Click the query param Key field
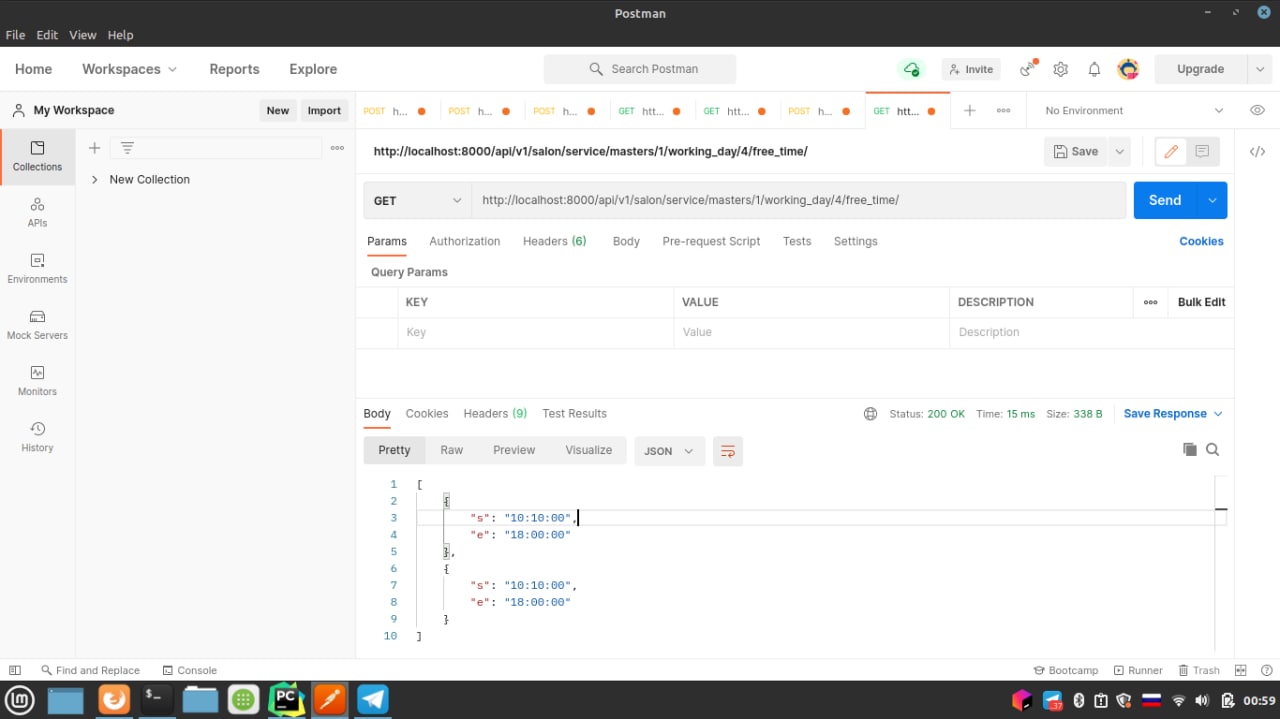 coord(535,332)
